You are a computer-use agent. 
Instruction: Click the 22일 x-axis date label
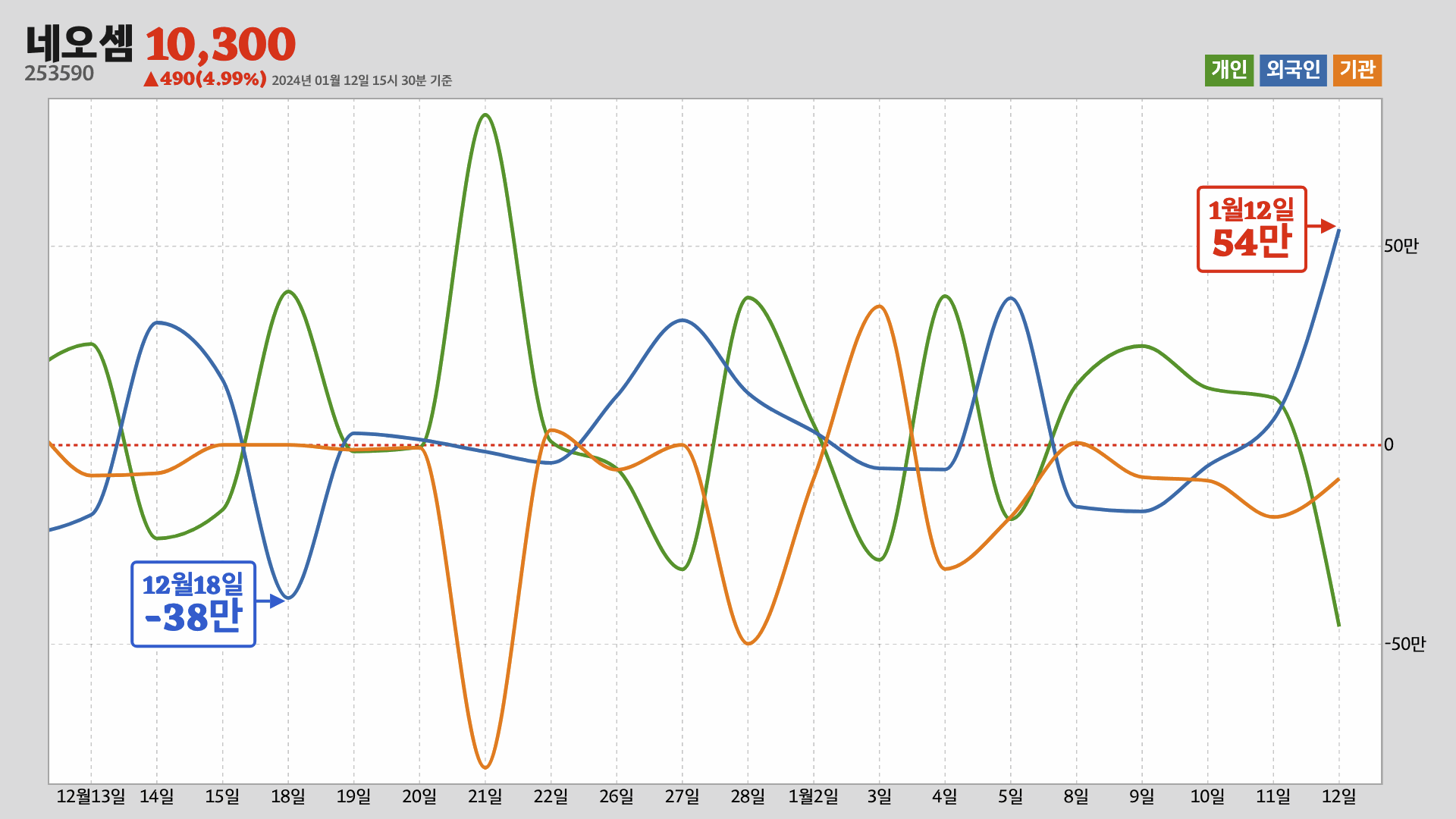[x=551, y=796]
